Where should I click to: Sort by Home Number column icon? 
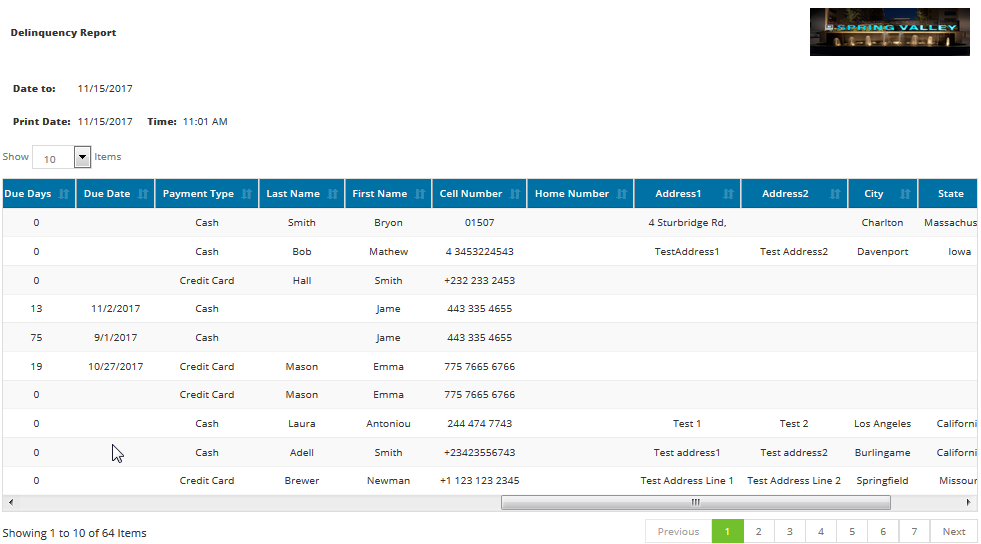pyautogui.click(x=622, y=194)
